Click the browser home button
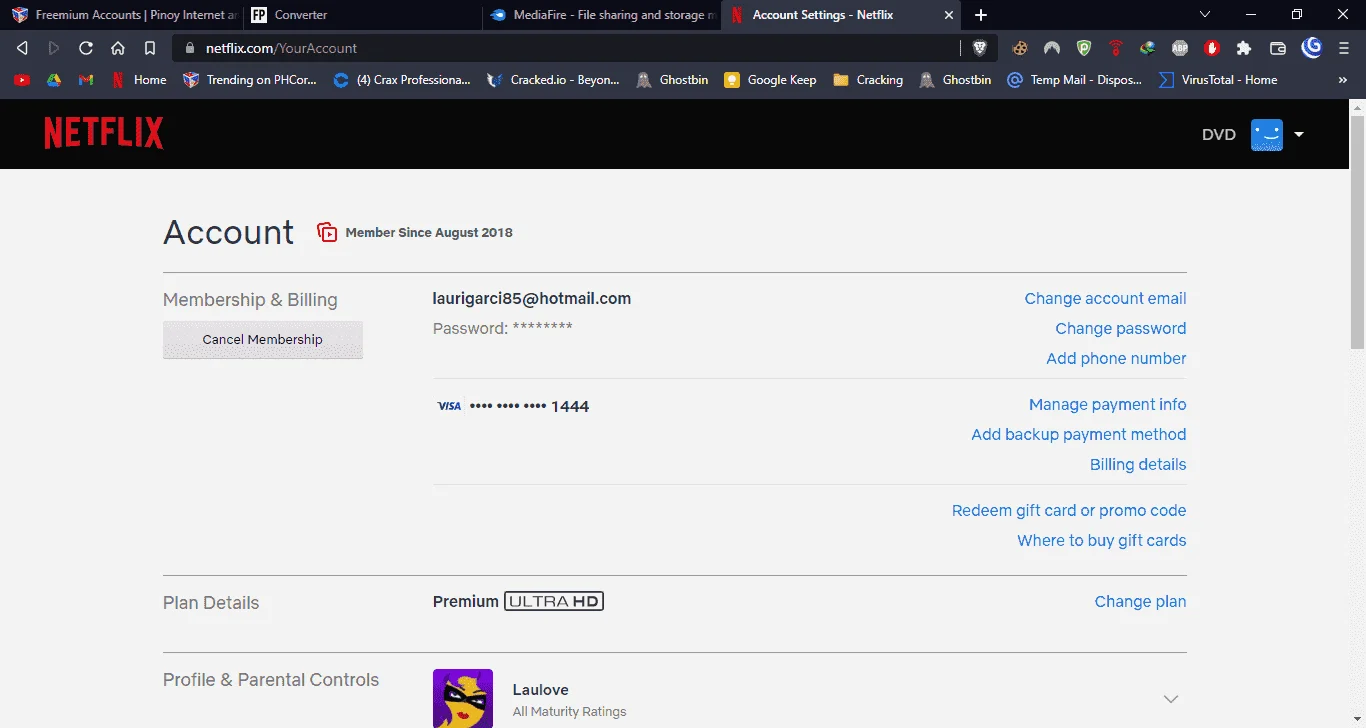Screen dimensions: 1366x728 (x=118, y=48)
